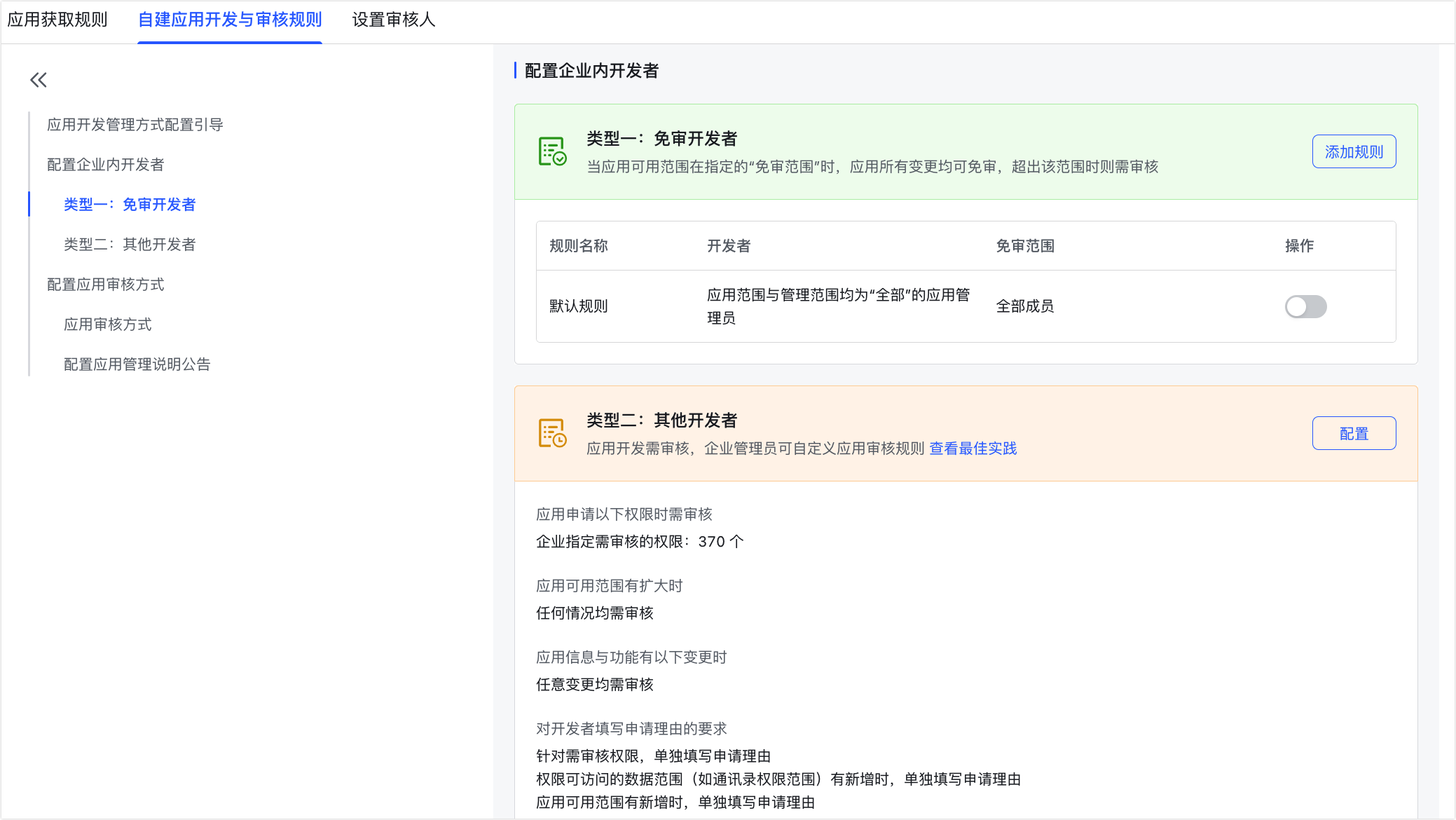Click the 开发者 column header
1456x820 pixels.
point(729,246)
